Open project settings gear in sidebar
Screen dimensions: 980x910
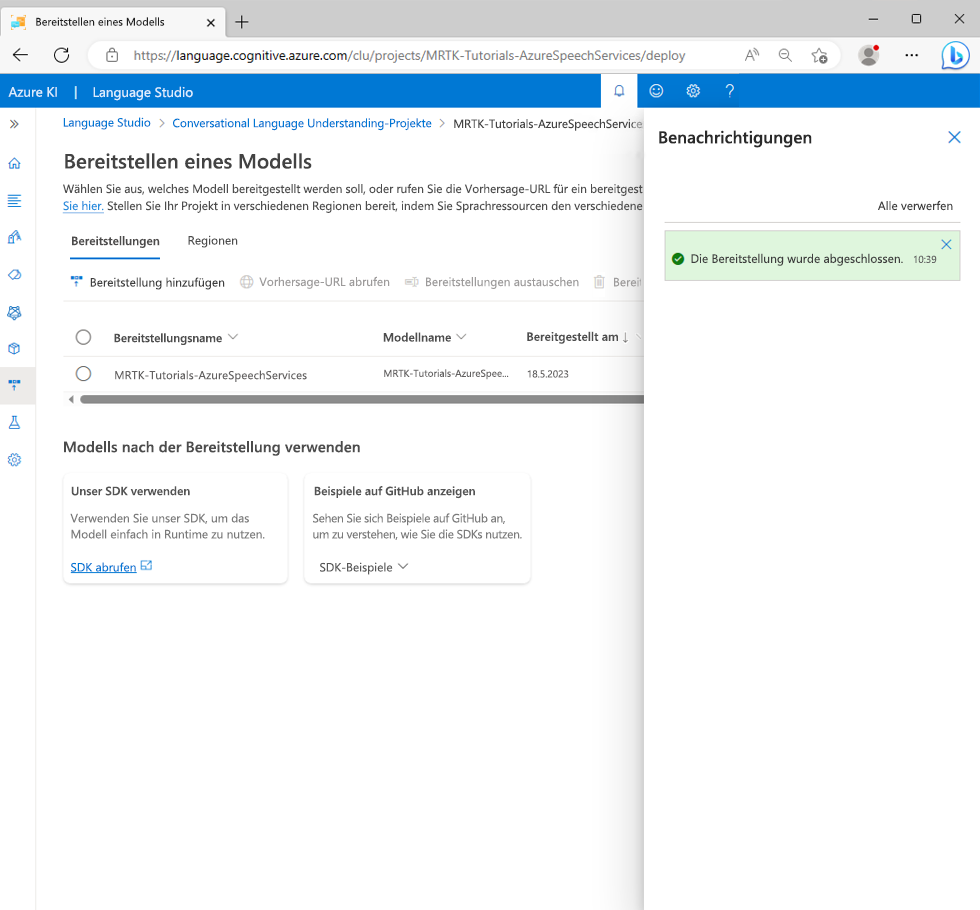pyautogui.click(x=14, y=460)
